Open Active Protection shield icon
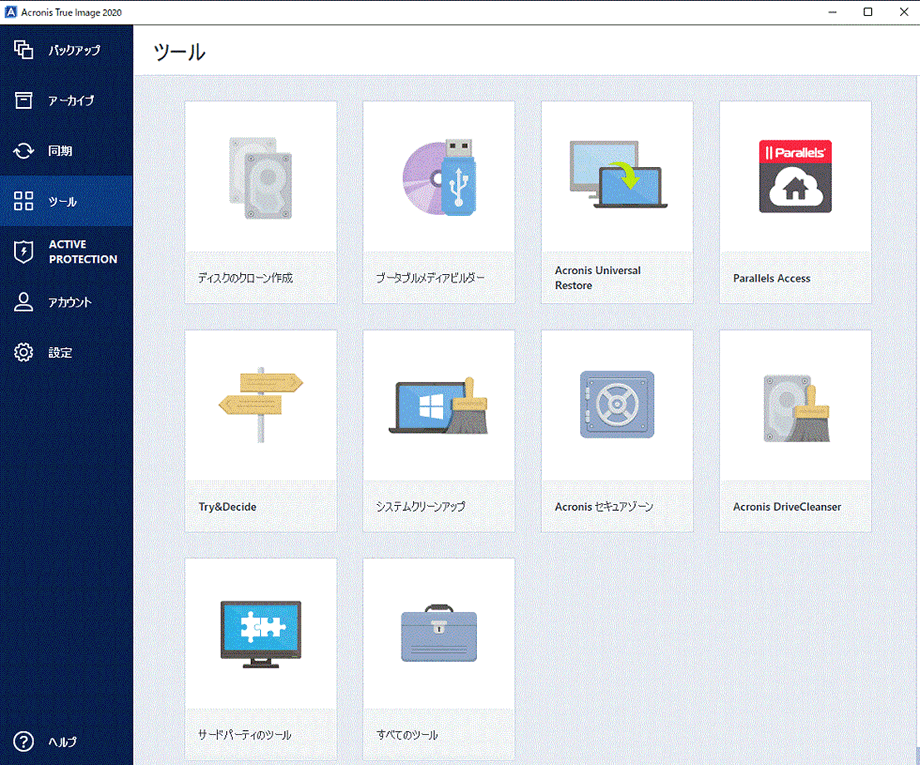Viewport: 920px width, 765px height. click(23, 252)
